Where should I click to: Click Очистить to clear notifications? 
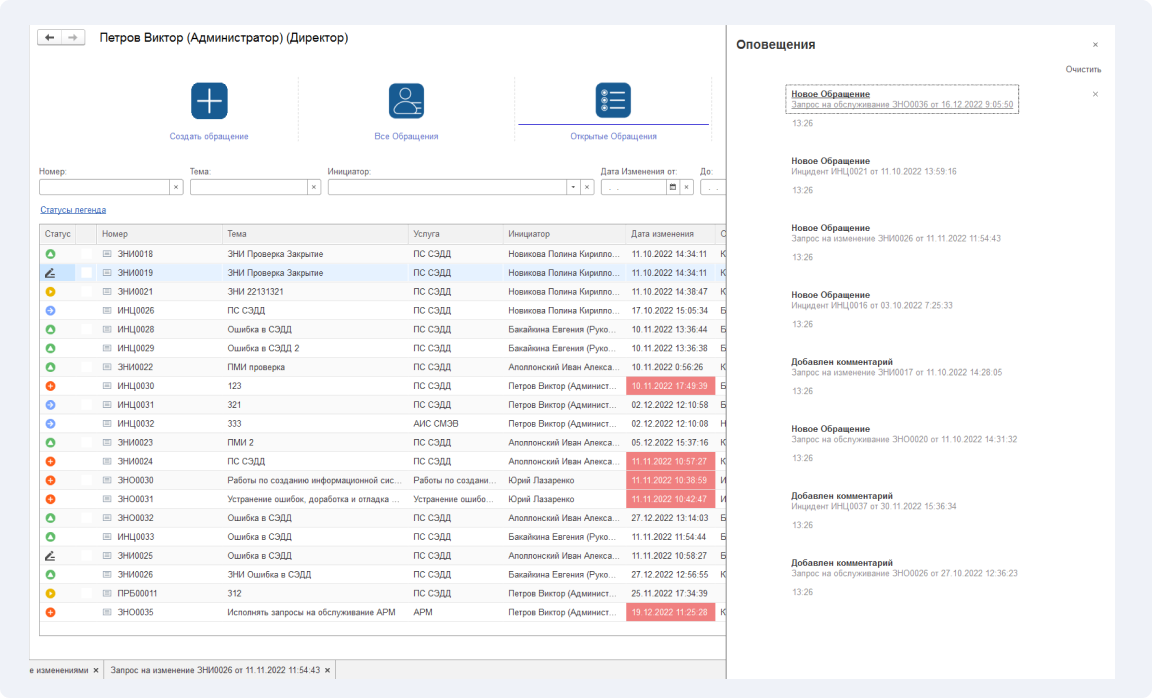click(x=1083, y=70)
